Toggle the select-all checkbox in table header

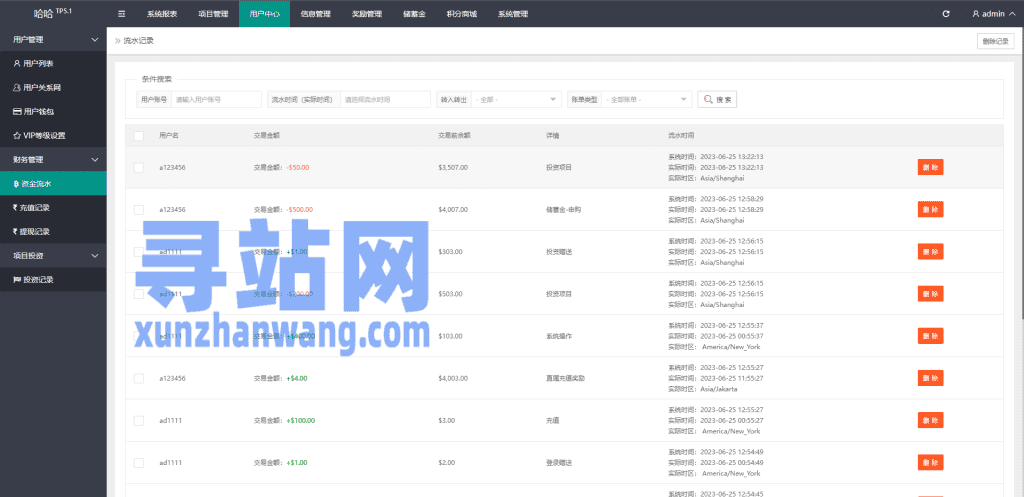pos(138,136)
